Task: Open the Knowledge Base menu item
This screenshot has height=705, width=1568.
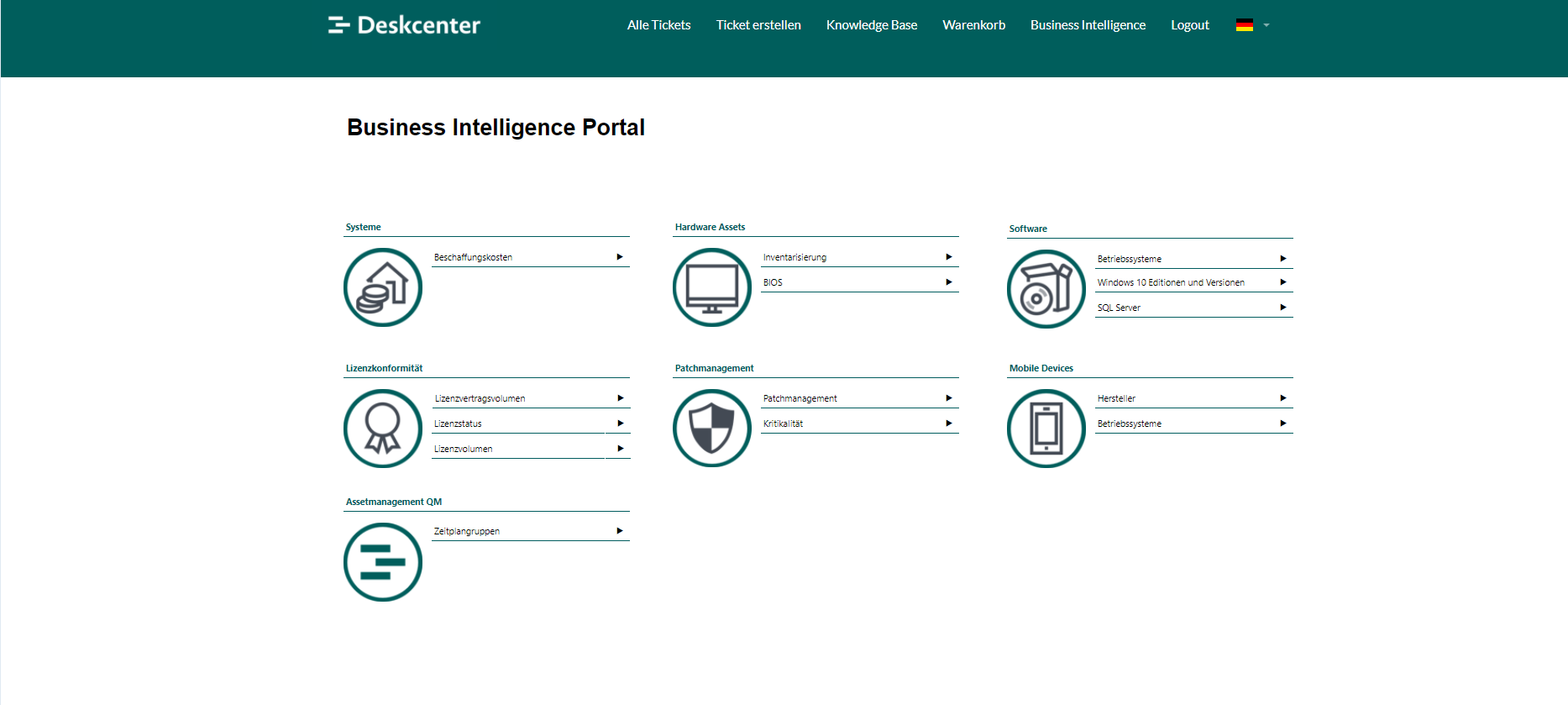Action: [x=872, y=25]
